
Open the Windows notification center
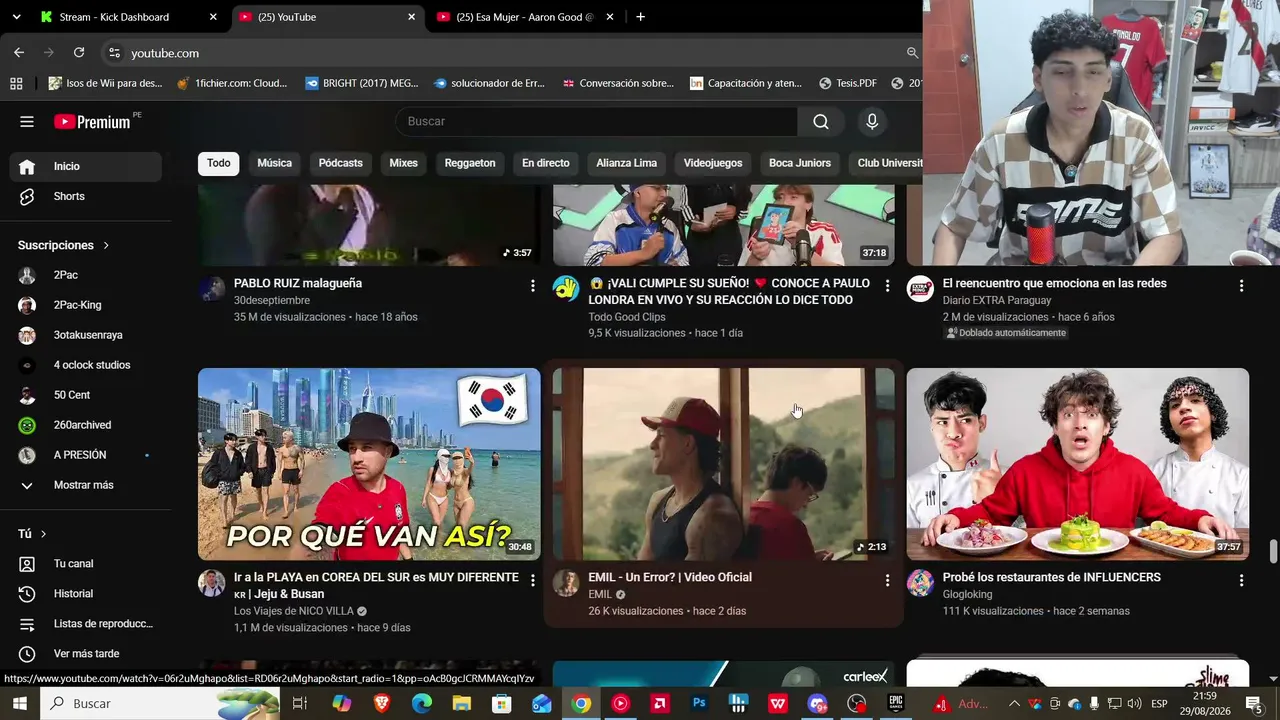pos(1253,703)
